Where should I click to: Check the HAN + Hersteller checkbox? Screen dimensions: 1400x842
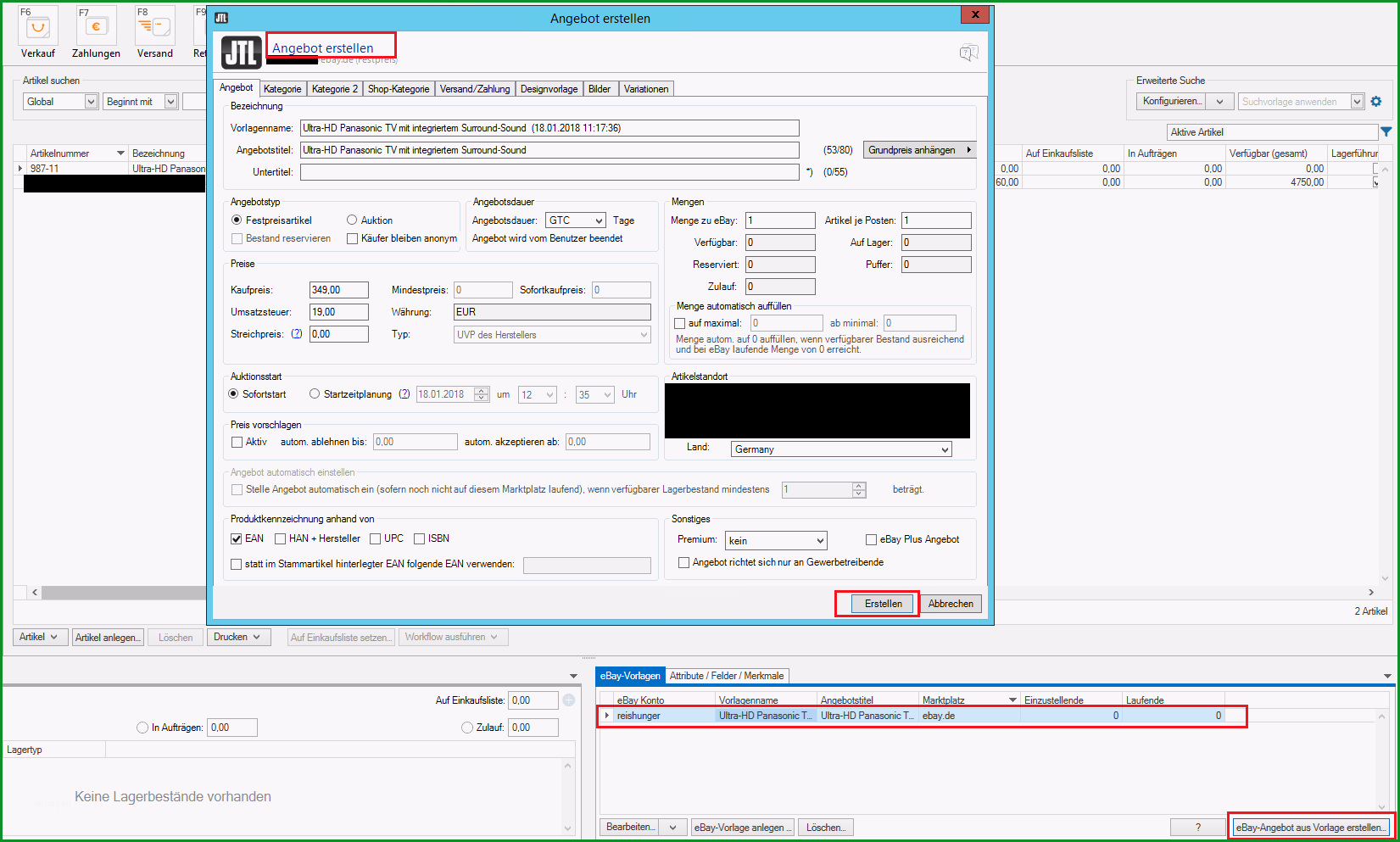point(280,538)
